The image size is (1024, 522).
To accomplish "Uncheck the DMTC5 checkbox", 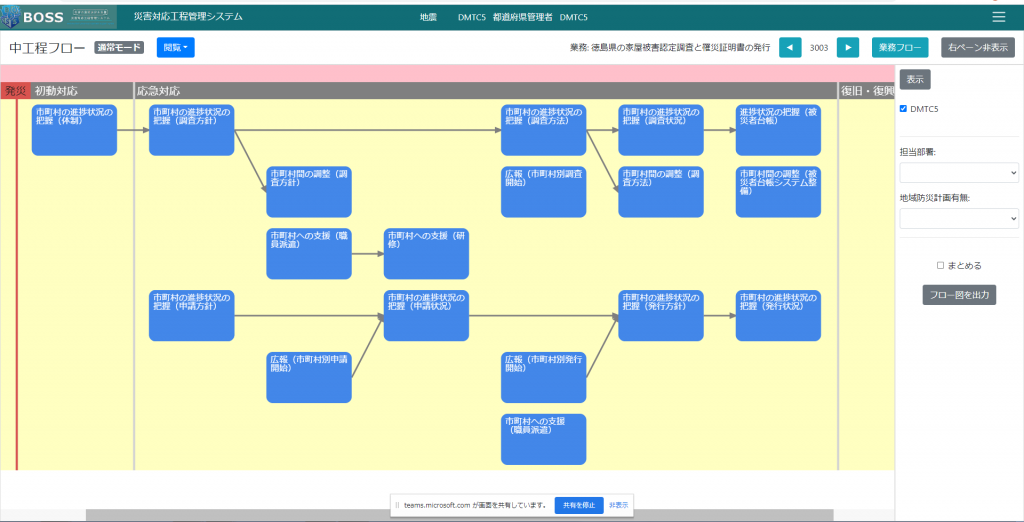I will (x=904, y=108).
